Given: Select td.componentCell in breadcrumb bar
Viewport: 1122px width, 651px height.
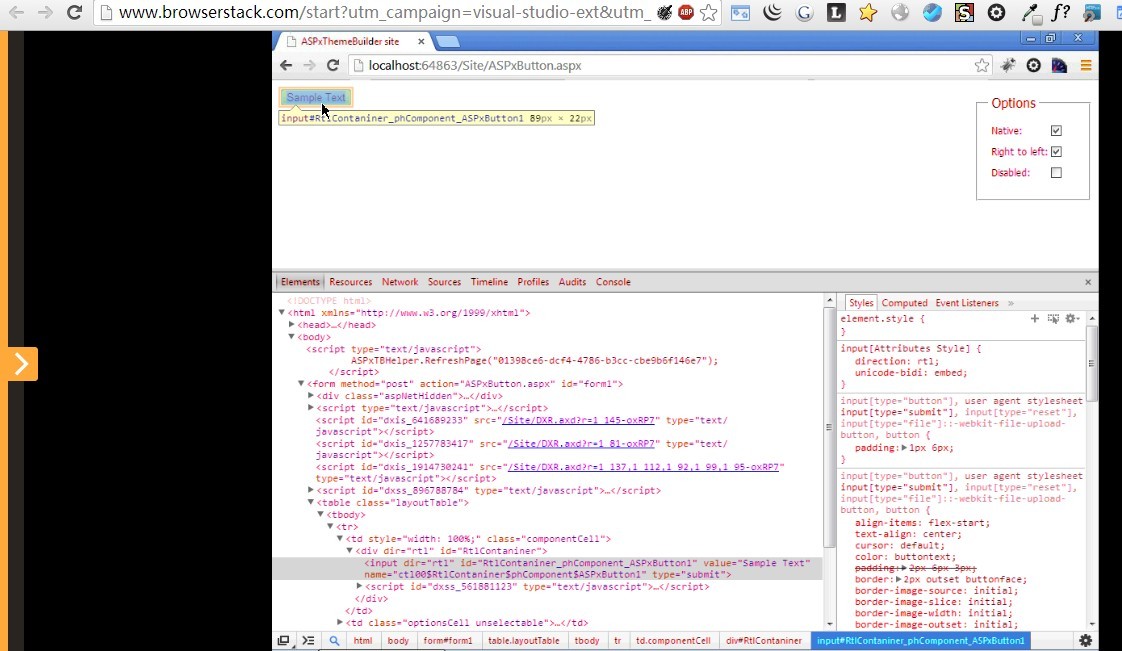Looking at the screenshot, I should point(673,640).
